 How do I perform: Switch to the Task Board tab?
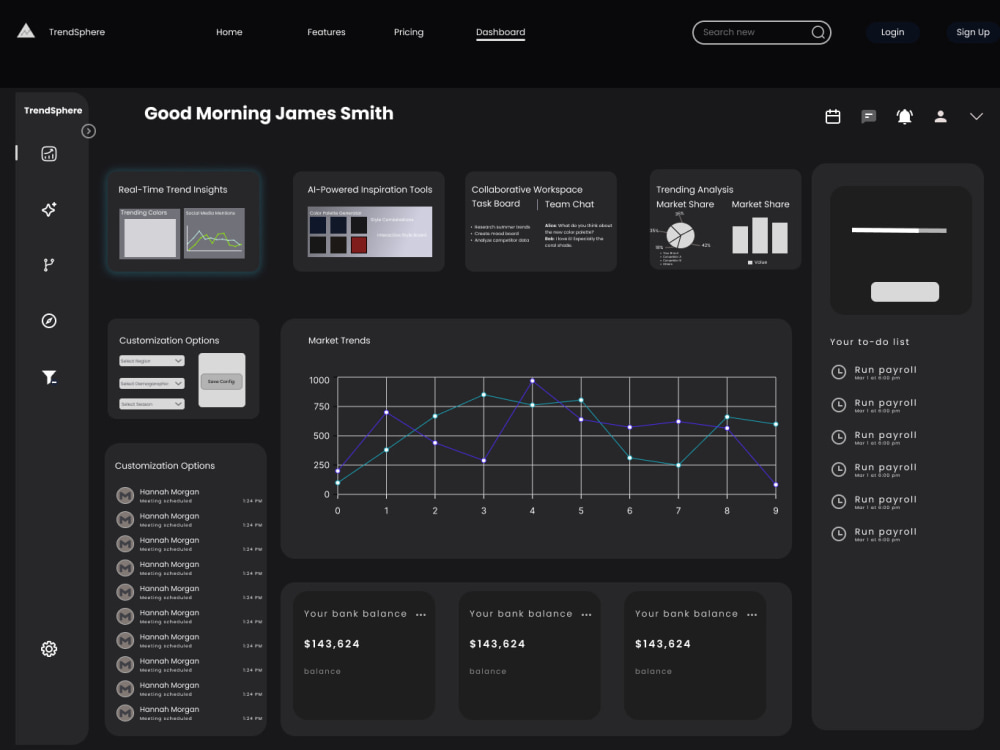(x=496, y=203)
